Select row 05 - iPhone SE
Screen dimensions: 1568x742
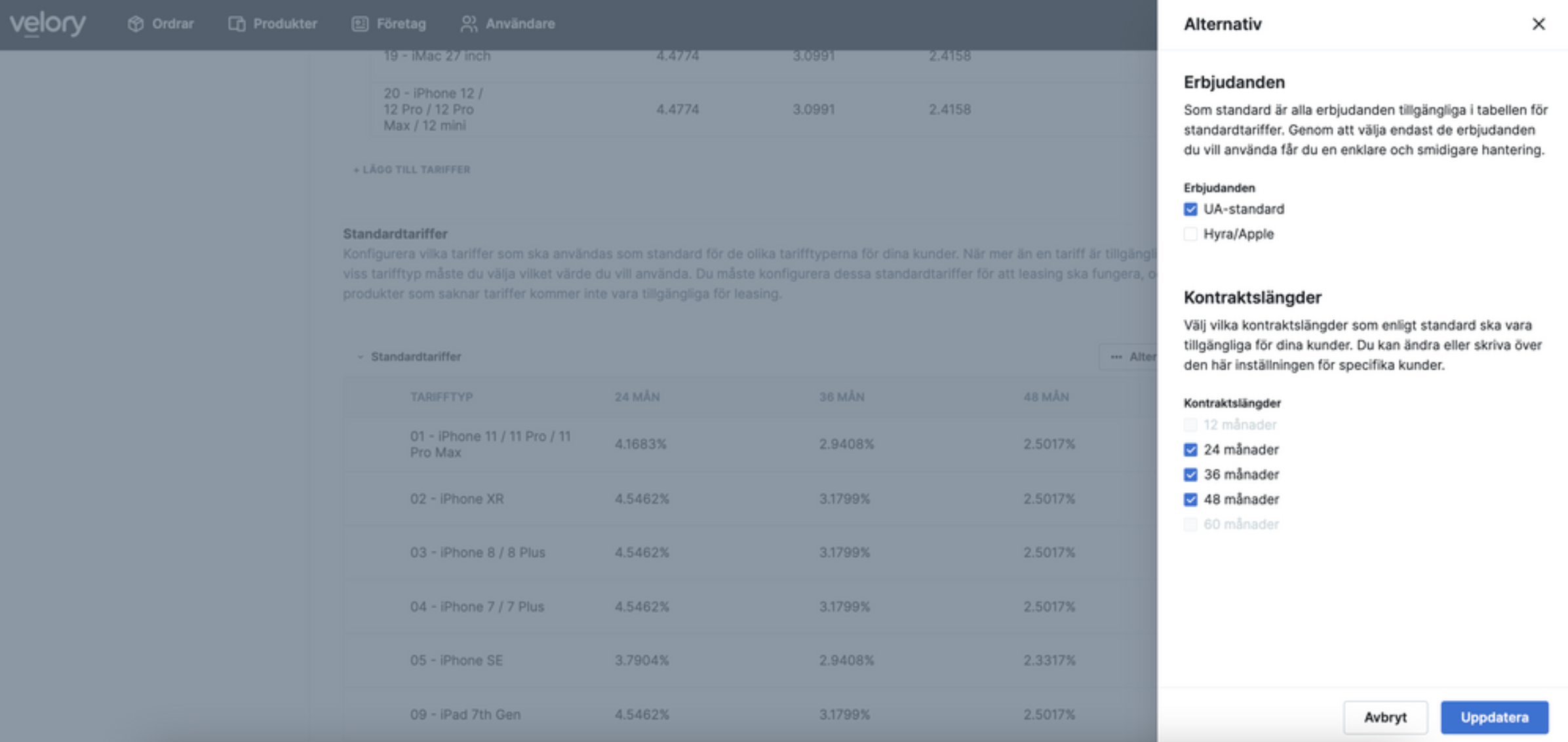pos(751,661)
